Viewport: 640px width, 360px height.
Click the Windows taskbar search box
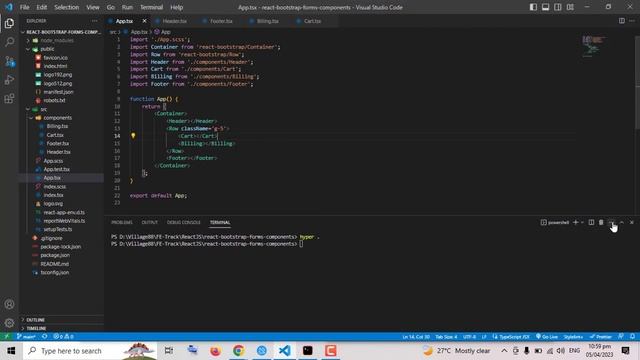[x=90, y=351]
